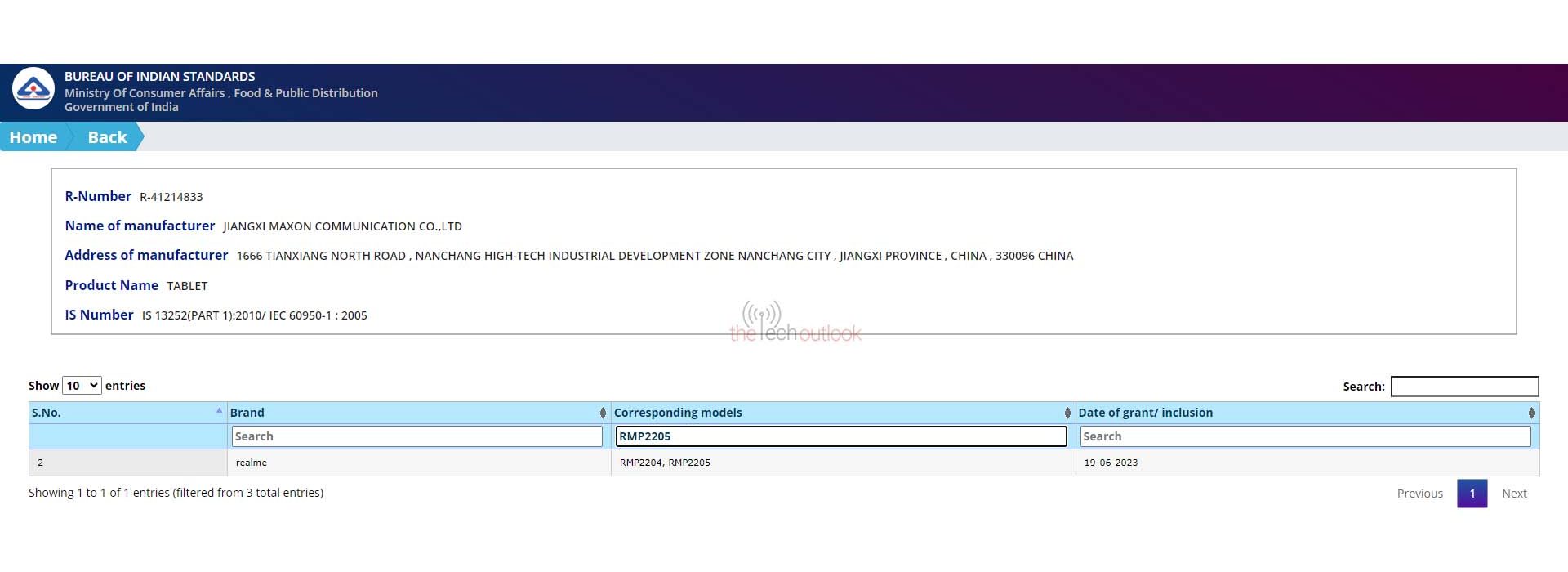The height and width of the screenshot is (572, 1568).
Task: Sort the table by S.No. arrow
Action: pyautogui.click(x=219, y=411)
